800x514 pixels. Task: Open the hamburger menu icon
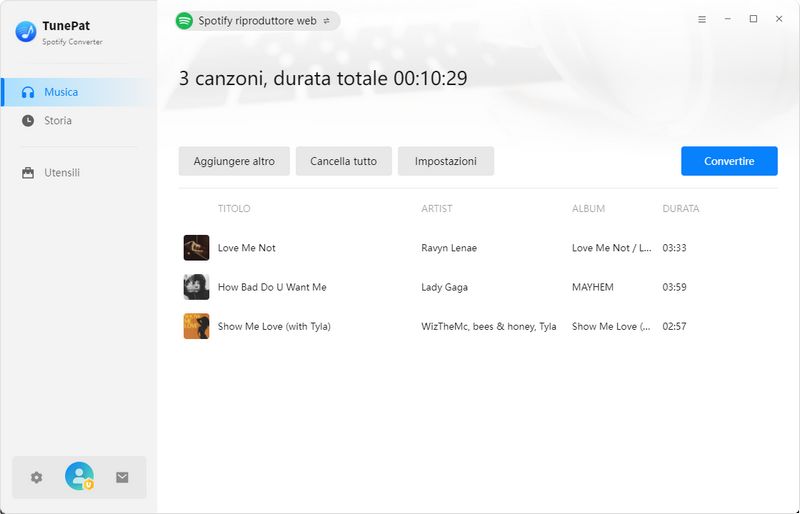point(702,19)
